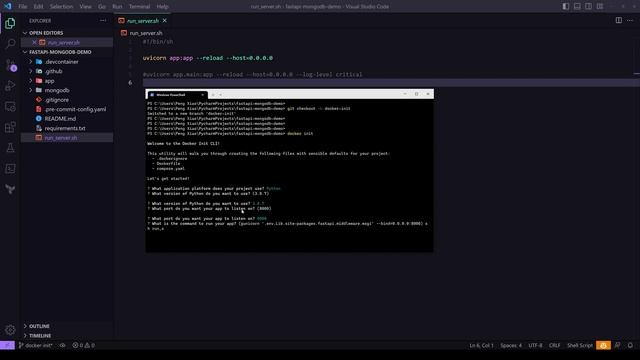Open pre-commit-config.yaml file
The width and height of the screenshot is (640, 360).
click(x=75, y=109)
